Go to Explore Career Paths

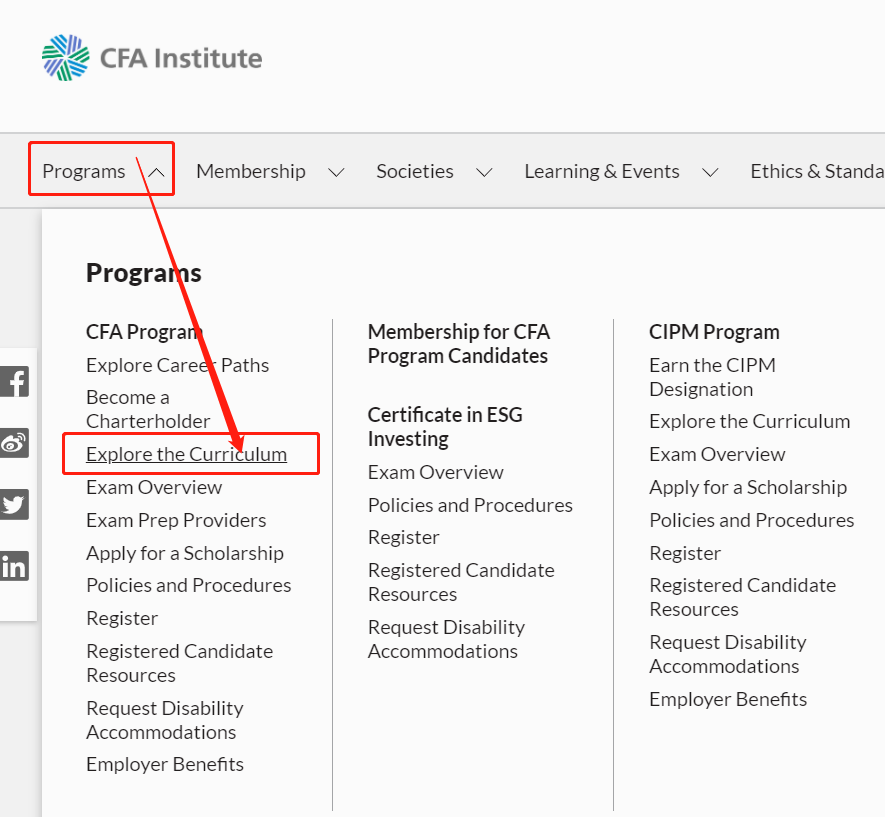click(177, 365)
